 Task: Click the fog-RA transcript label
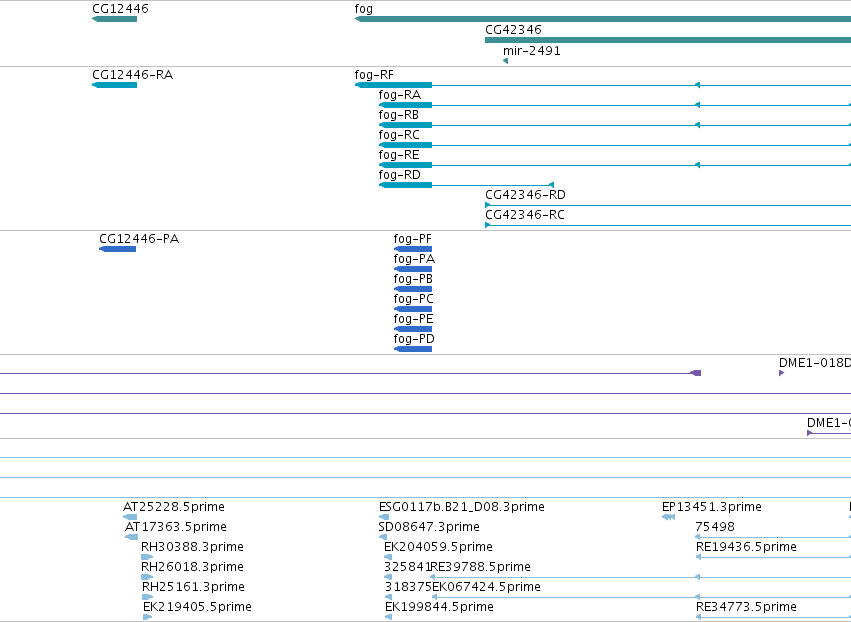coord(399,95)
